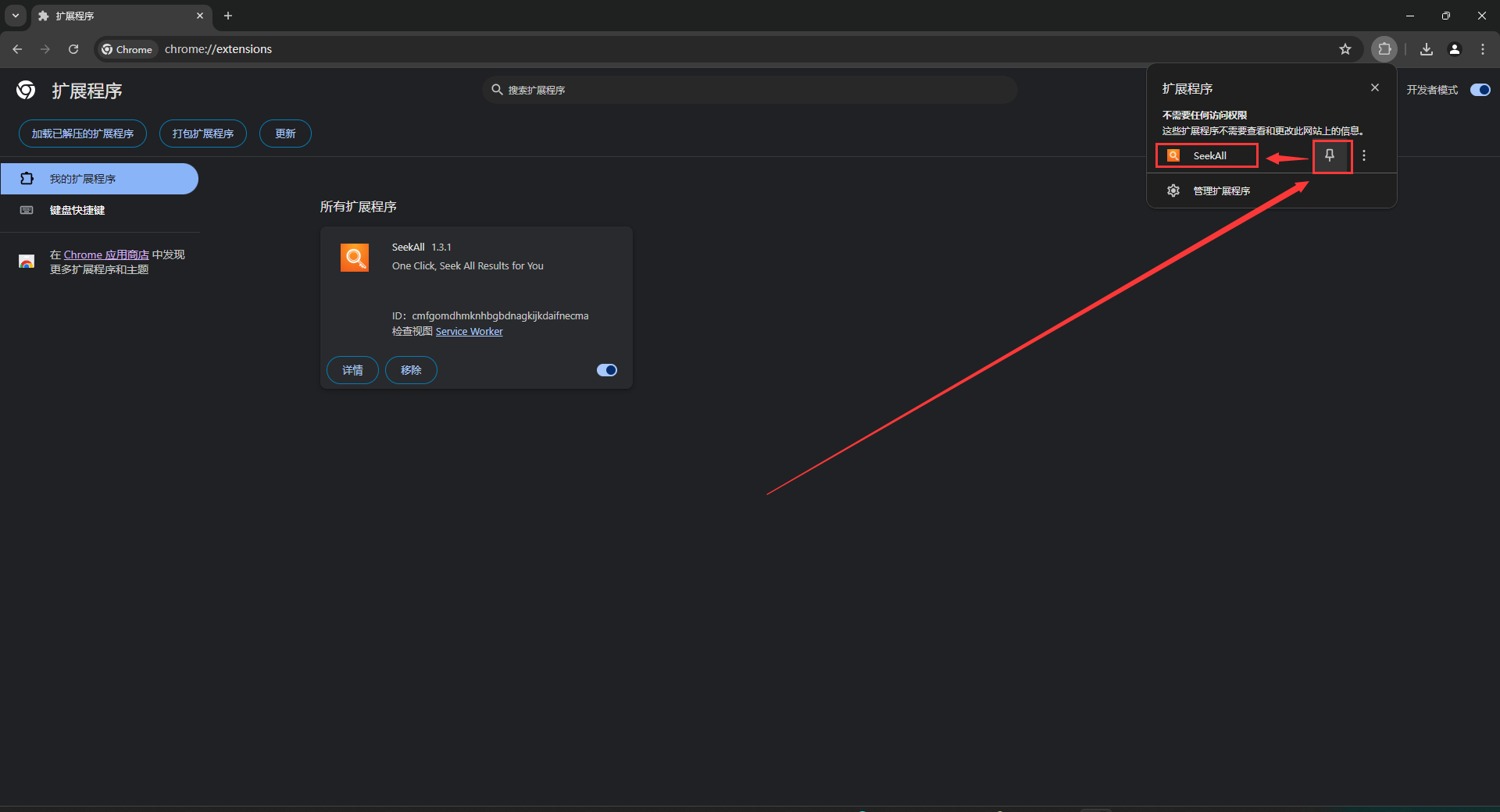
Task: Toggle the Extensions puzzle toolbar icon
Action: 1384,49
